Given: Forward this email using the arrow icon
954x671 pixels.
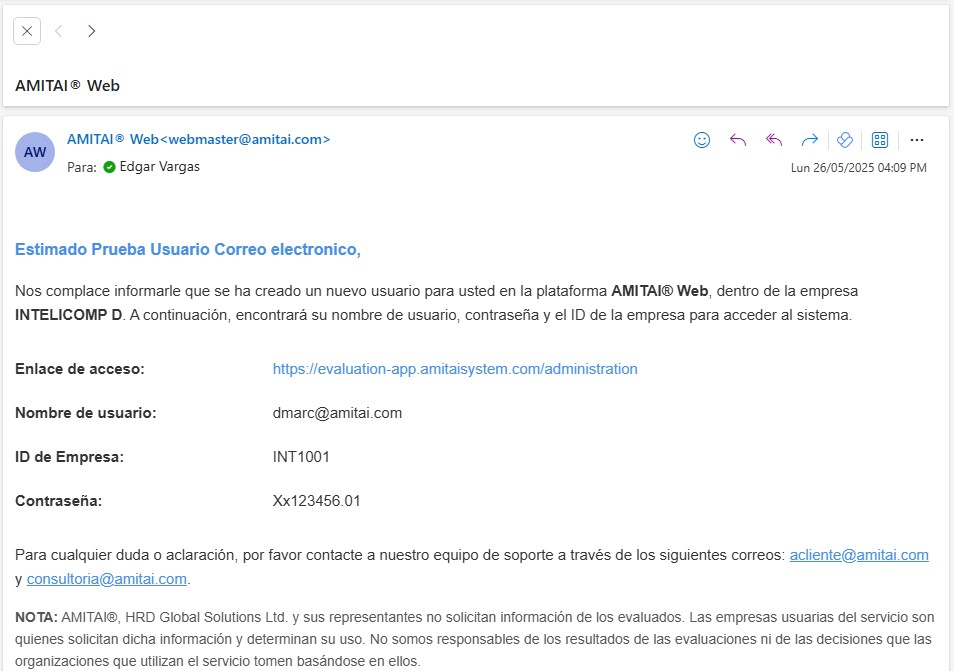Looking at the screenshot, I should pos(810,140).
